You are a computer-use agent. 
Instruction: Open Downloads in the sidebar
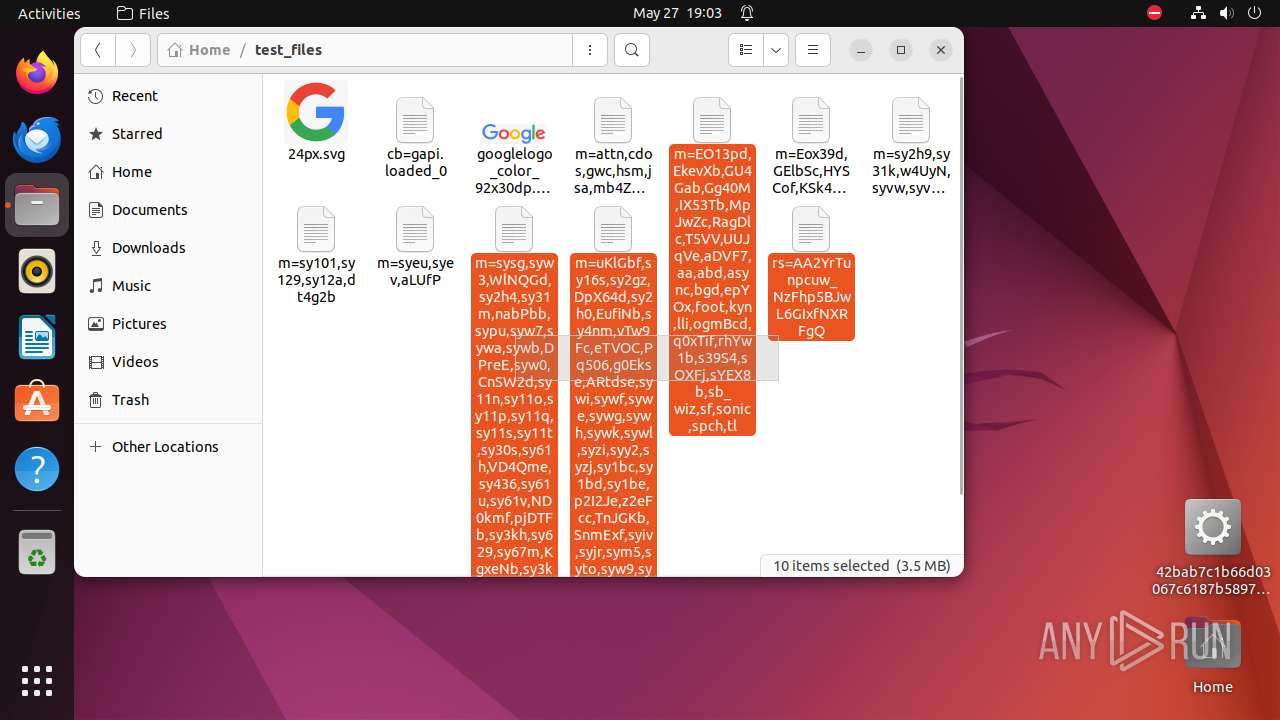click(167, 248)
